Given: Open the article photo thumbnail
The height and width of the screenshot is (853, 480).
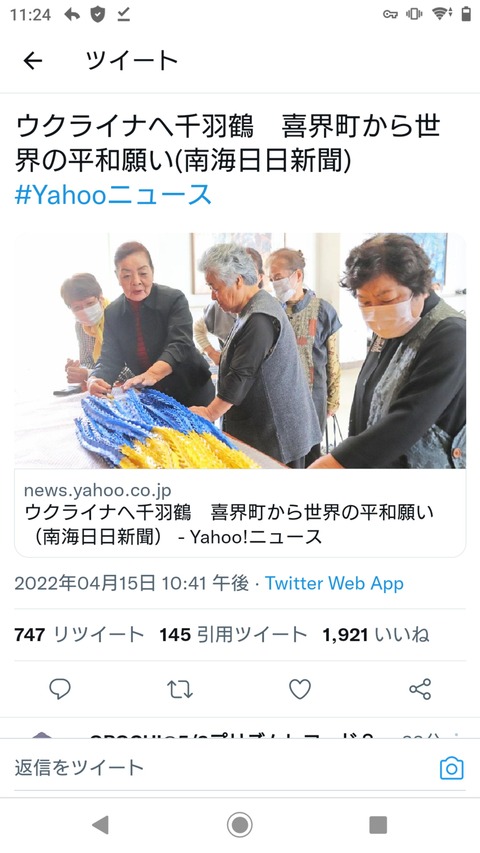Looking at the screenshot, I should coord(240,351).
